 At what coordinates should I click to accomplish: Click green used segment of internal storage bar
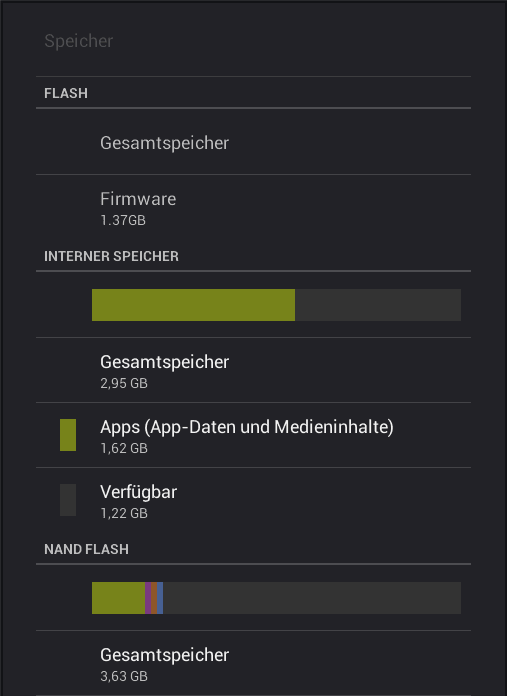tap(193, 305)
